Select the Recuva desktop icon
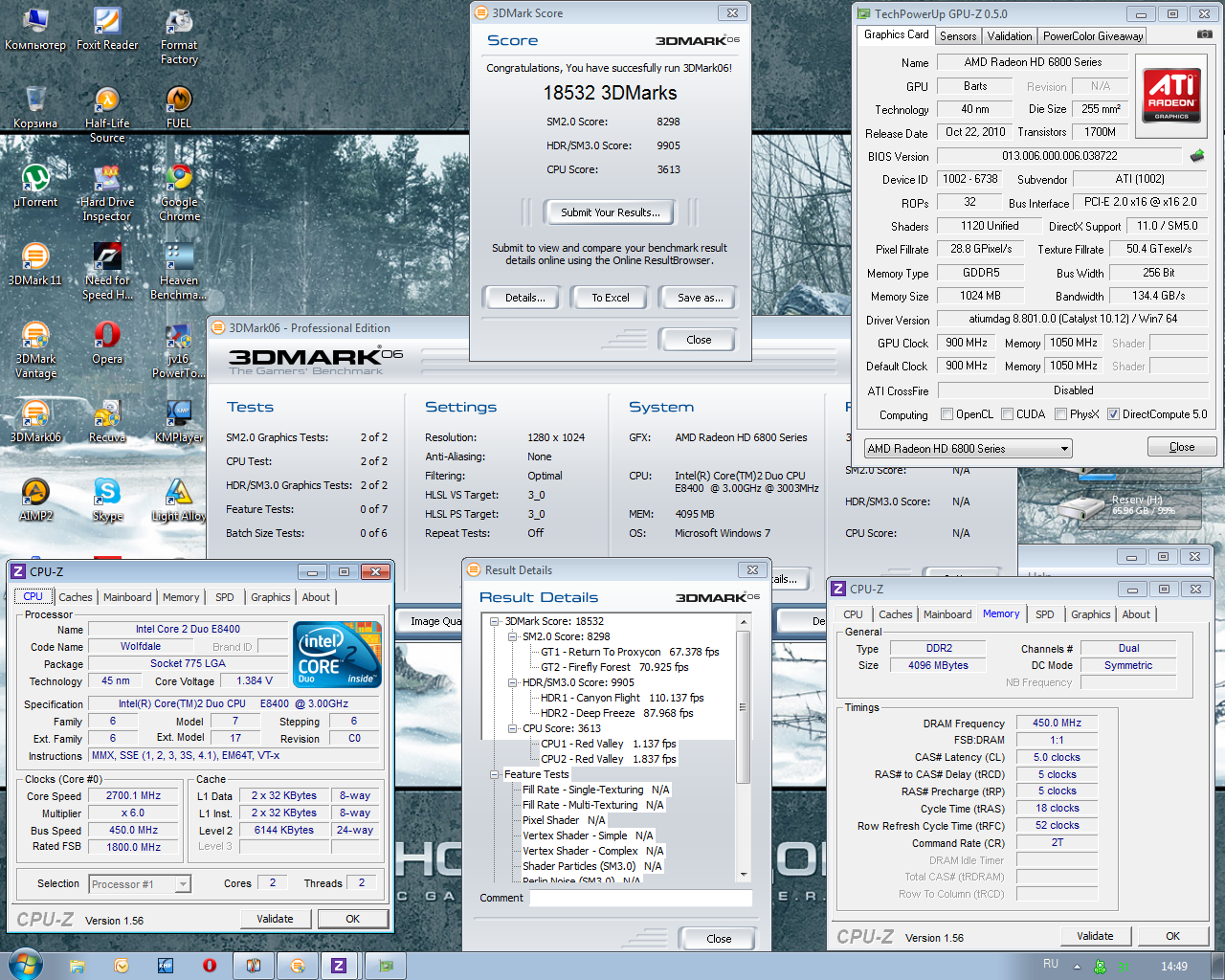Image resolution: width=1225 pixels, height=980 pixels. coord(107,421)
